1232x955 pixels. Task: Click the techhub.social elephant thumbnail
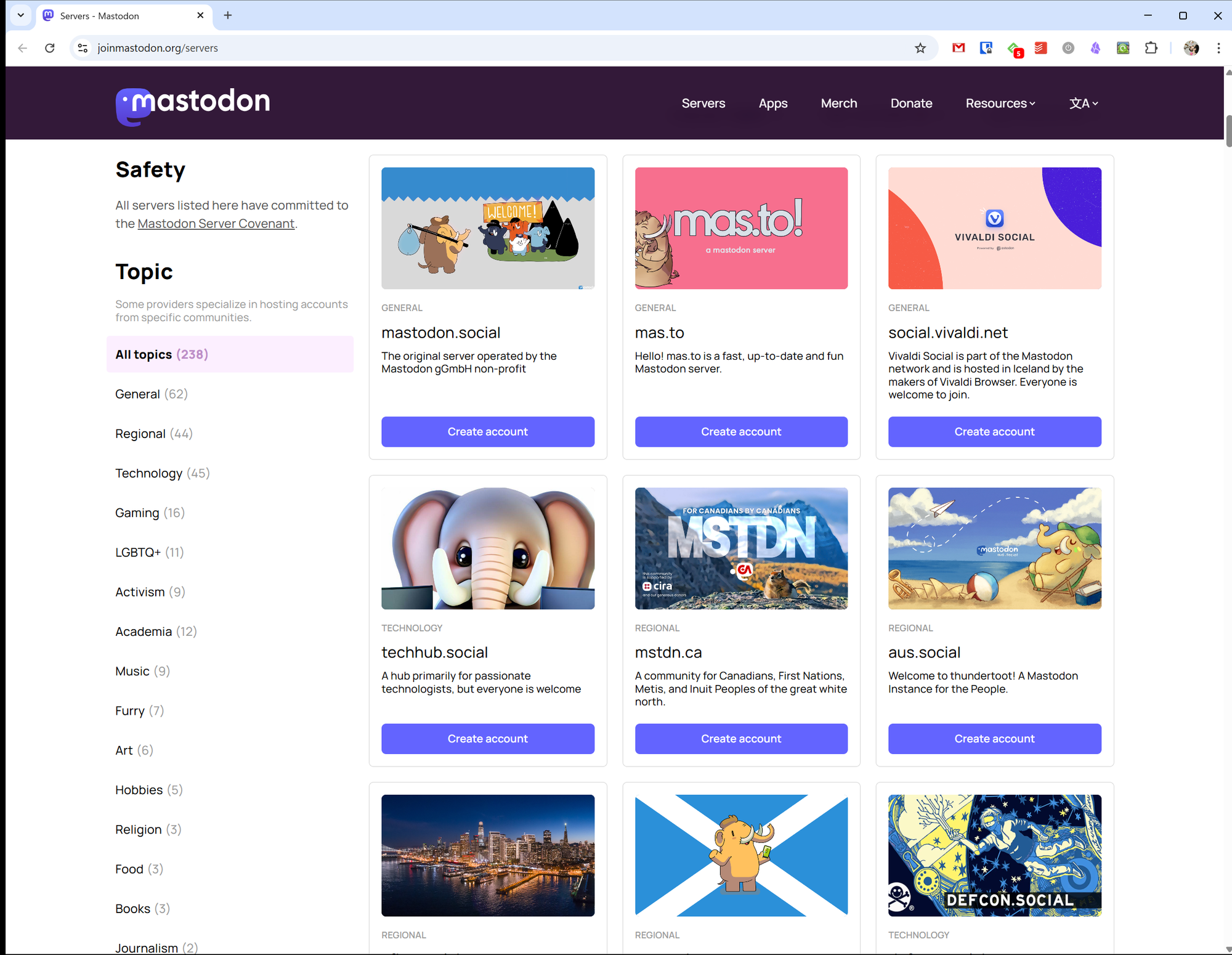[x=487, y=548]
